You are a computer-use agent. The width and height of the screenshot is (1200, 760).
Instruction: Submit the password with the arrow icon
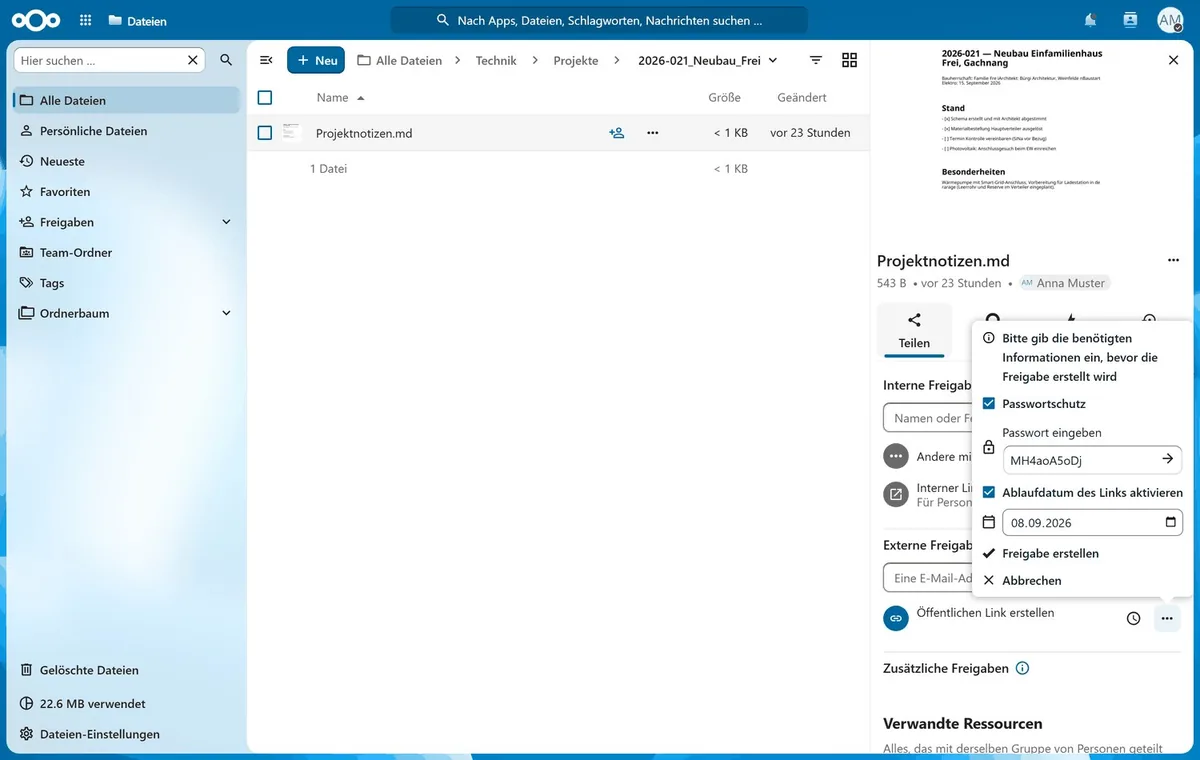(x=1168, y=459)
